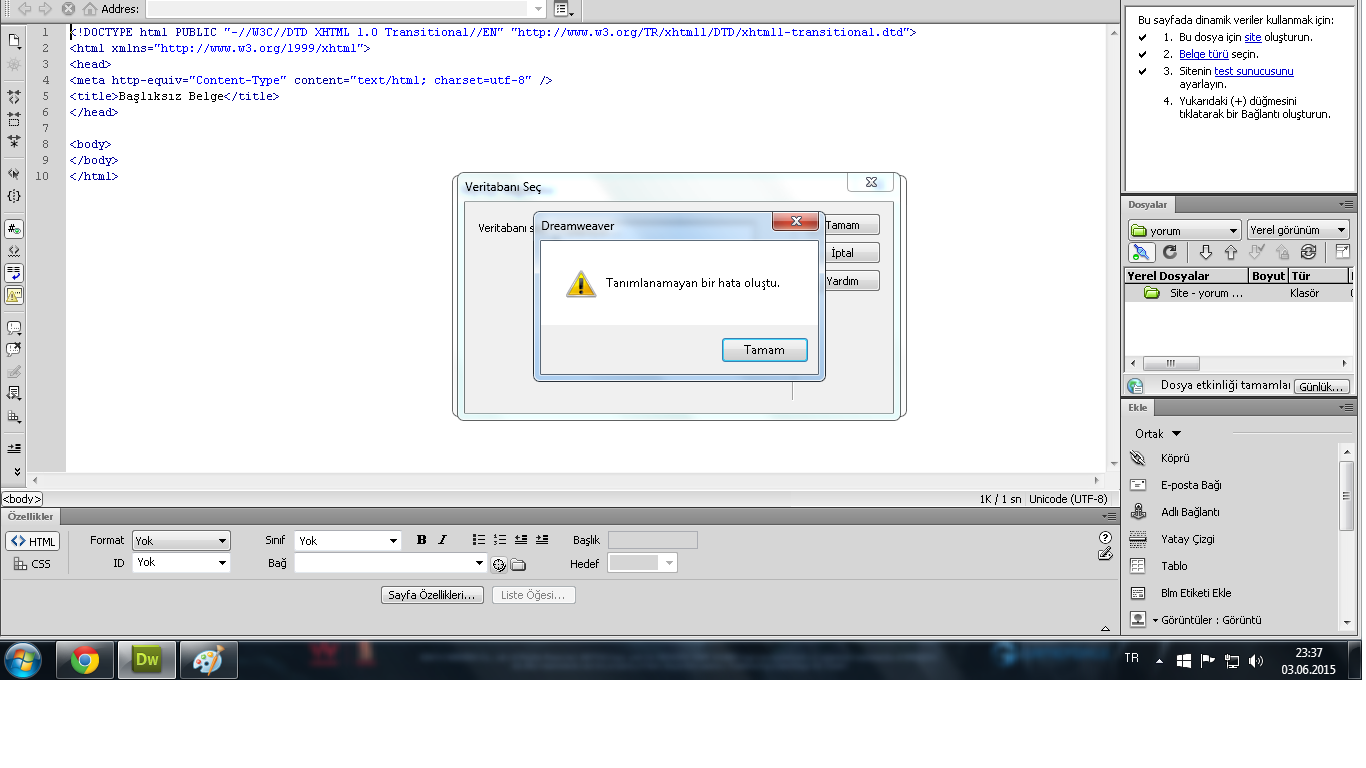1366x768 pixels.
Task: Apply ordered list in Properties
Action: (x=500, y=540)
